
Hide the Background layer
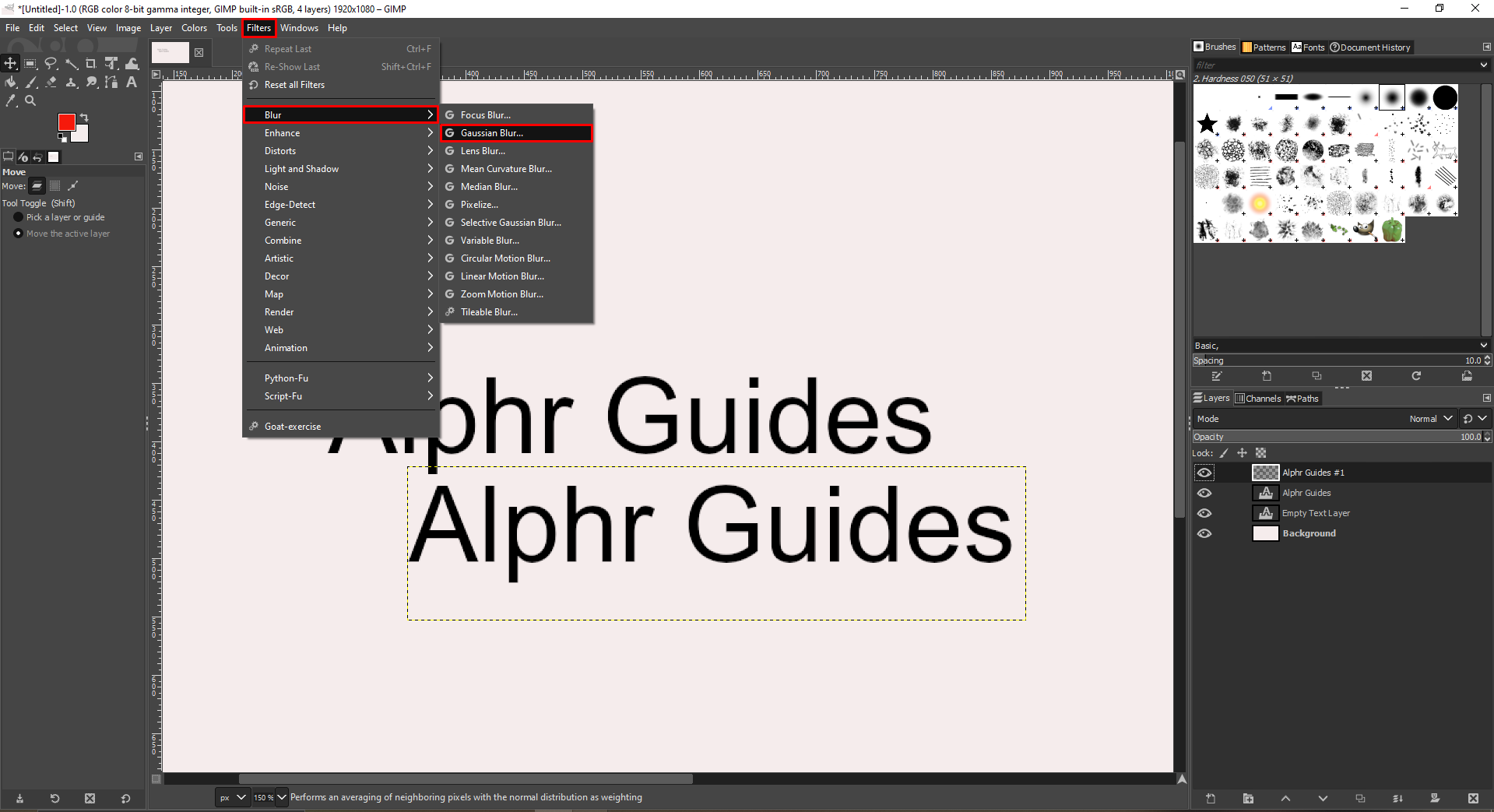[x=1204, y=533]
